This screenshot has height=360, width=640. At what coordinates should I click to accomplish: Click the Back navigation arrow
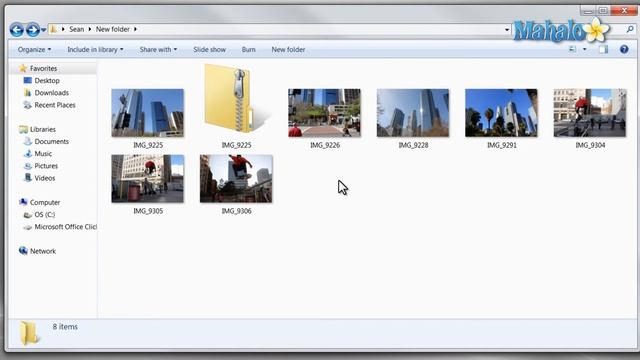[17, 29]
